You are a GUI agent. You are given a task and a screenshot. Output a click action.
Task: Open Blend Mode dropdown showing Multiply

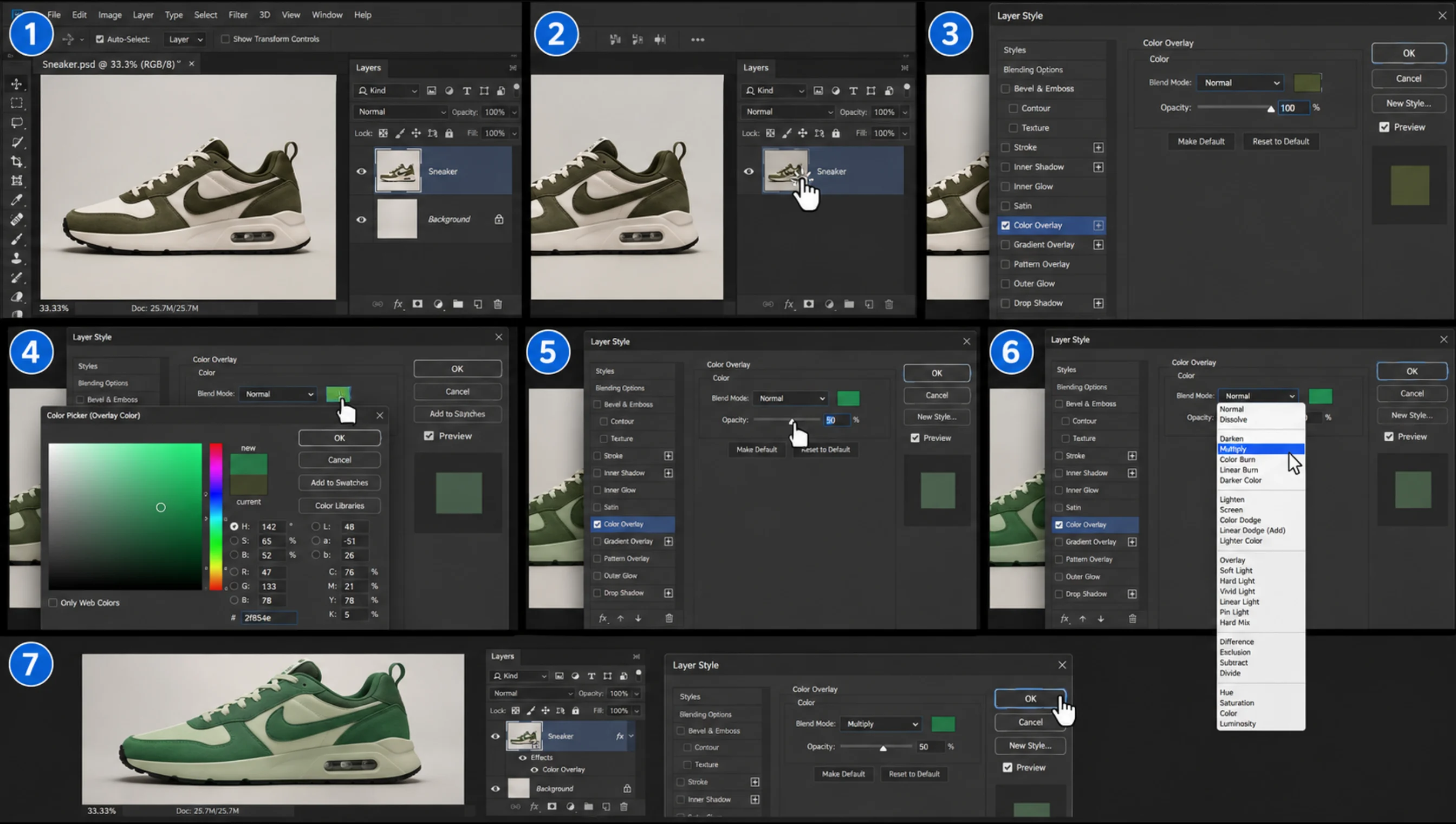(881, 724)
